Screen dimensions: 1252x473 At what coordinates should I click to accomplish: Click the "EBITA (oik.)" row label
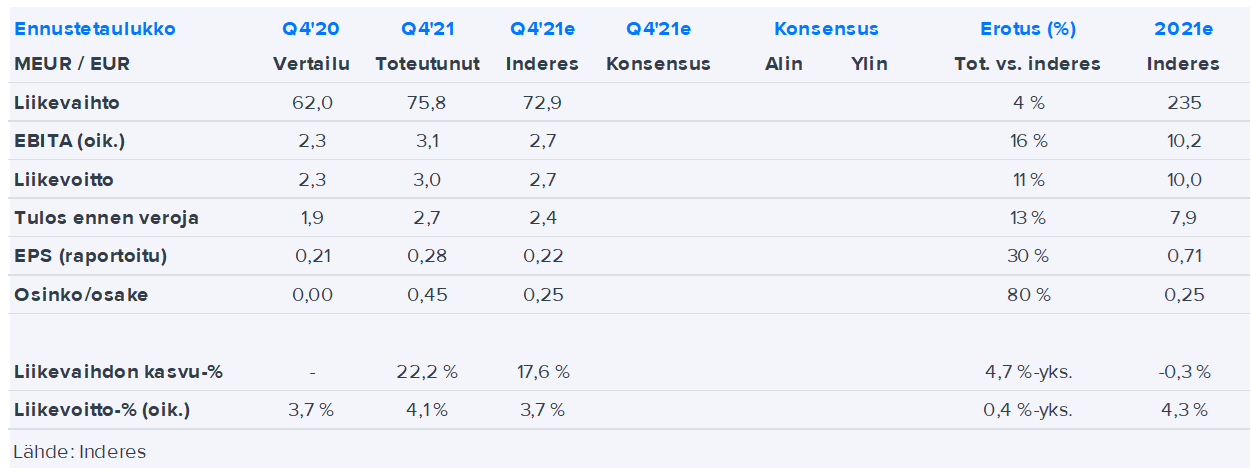(70, 141)
